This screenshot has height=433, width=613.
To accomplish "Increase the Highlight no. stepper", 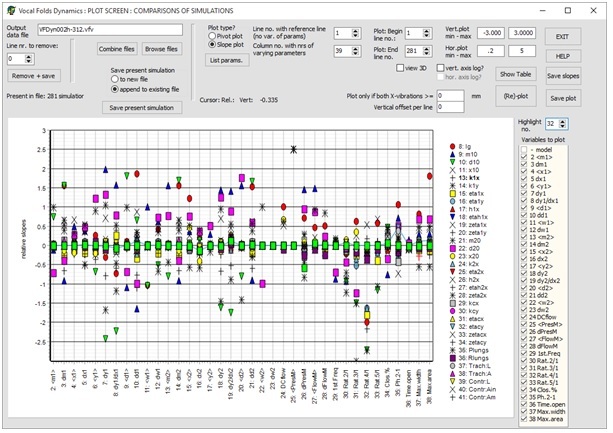I will (x=563, y=122).
